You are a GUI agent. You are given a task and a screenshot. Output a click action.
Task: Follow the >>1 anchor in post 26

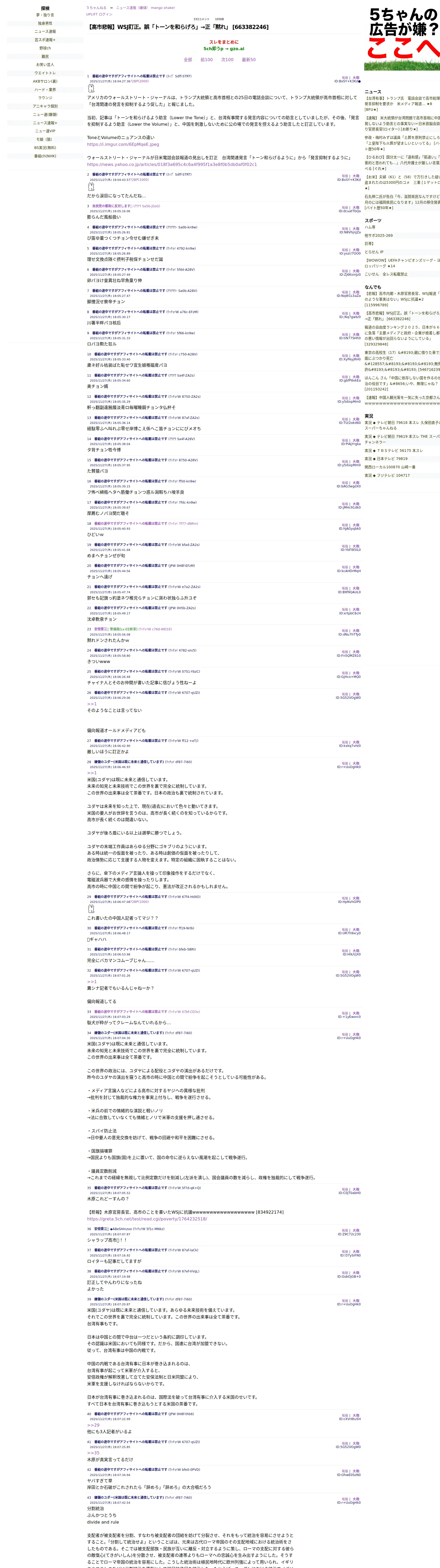click(92, 704)
